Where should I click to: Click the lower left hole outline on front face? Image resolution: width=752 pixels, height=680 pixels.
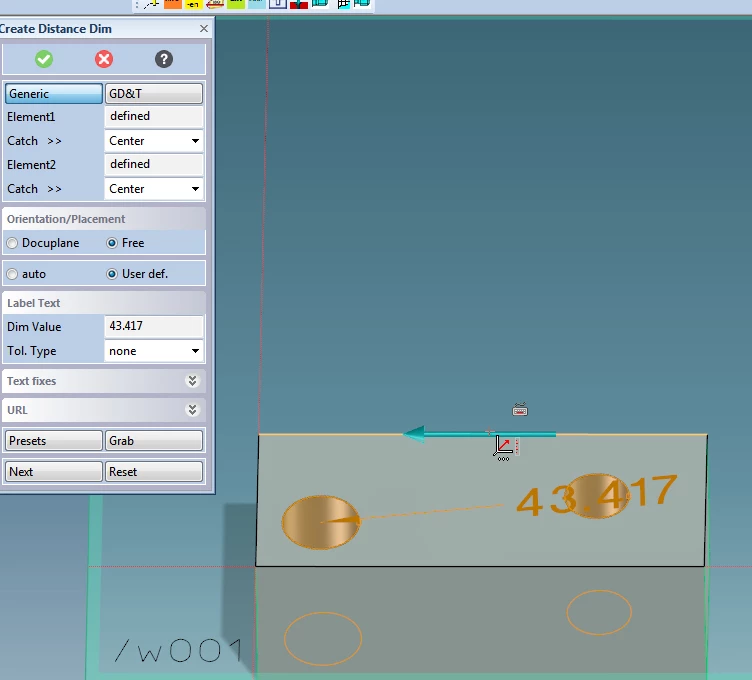[323, 639]
